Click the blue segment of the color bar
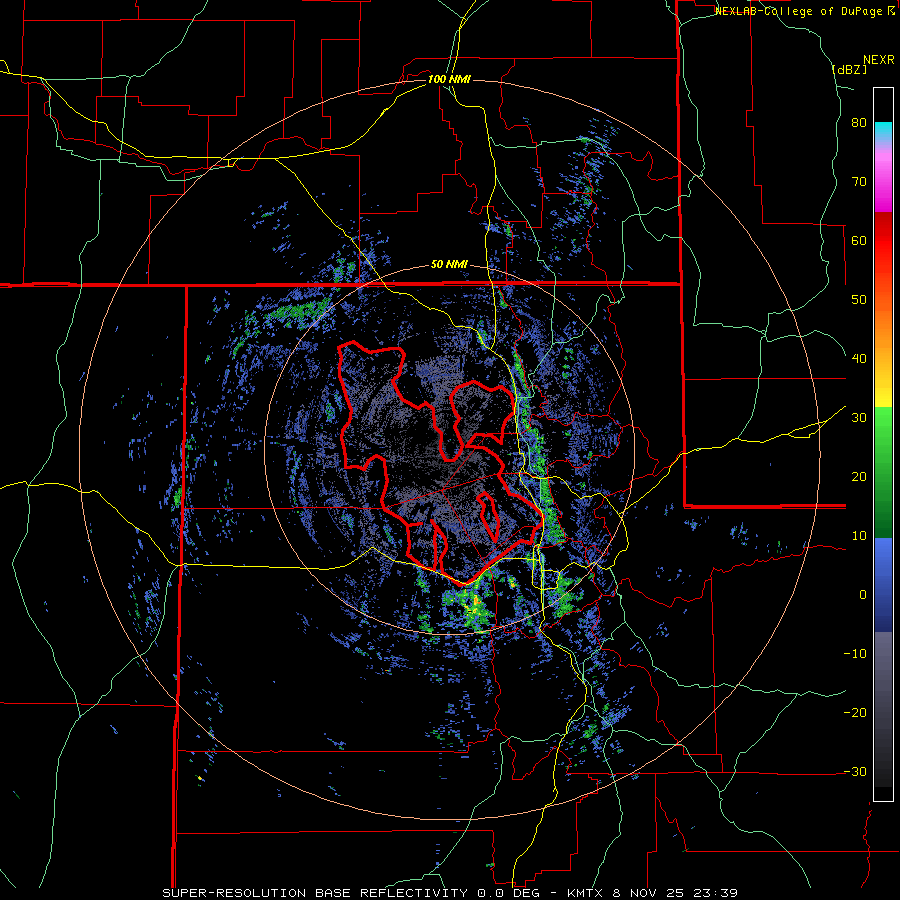Image resolution: width=900 pixels, height=900 pixels. click(x=883, y=585)
